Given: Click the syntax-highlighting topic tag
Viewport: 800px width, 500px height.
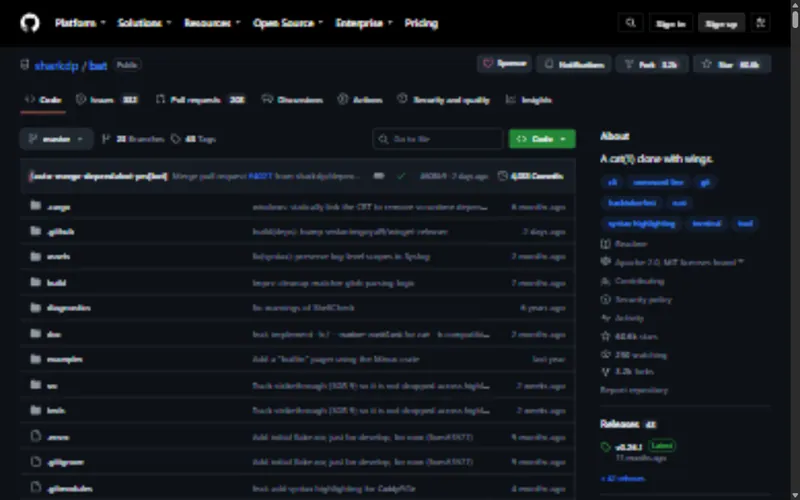Looking at the screenshot, I should point(641,223).
